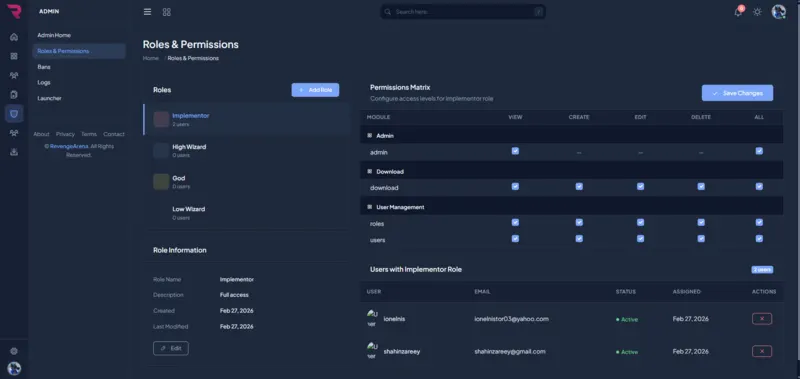Select the shield admin icon in the left rail
Screen dimensions: 800x379
click(14, 114)
